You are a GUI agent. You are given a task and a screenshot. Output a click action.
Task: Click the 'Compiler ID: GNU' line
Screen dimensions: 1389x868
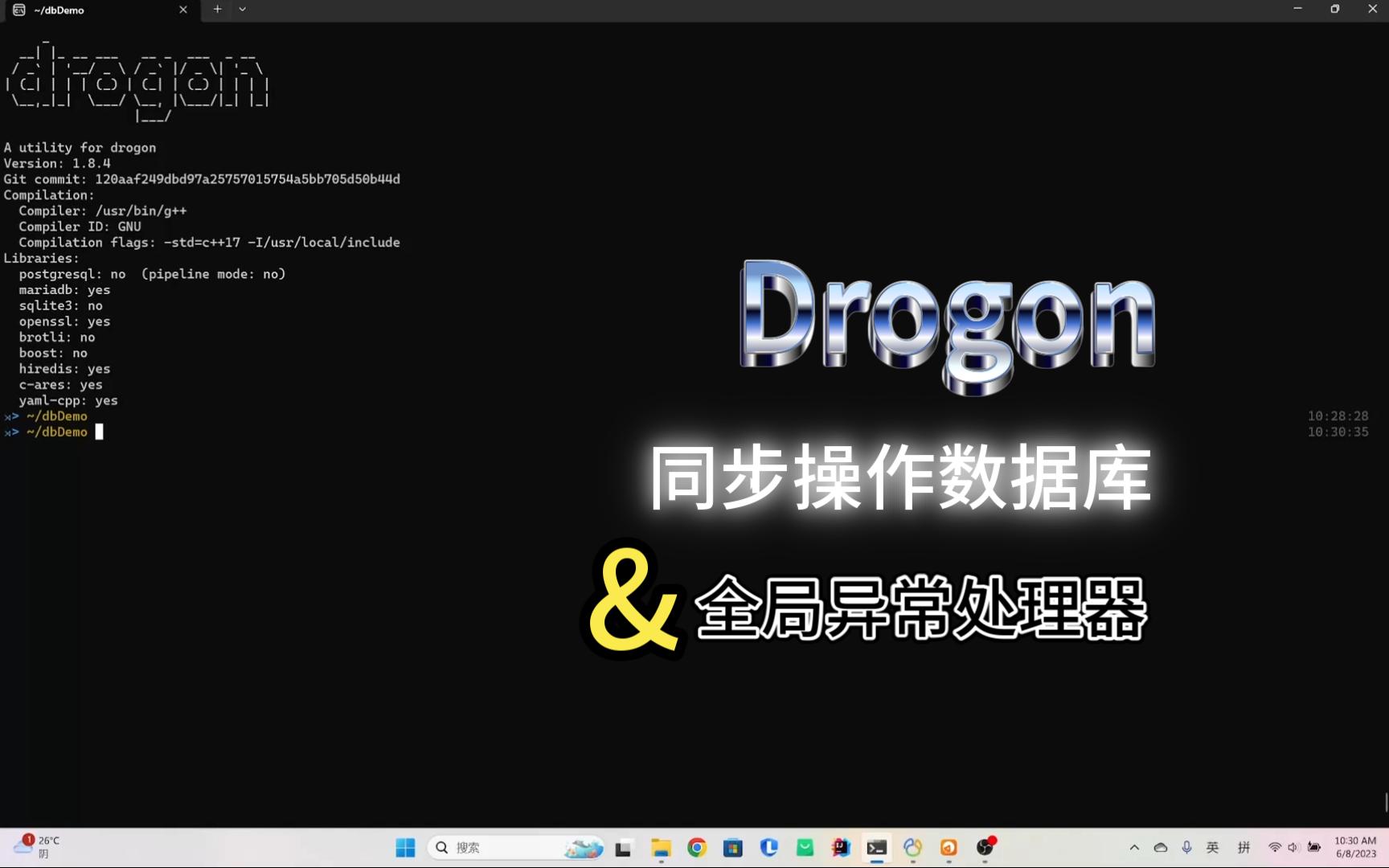[80, 227]
